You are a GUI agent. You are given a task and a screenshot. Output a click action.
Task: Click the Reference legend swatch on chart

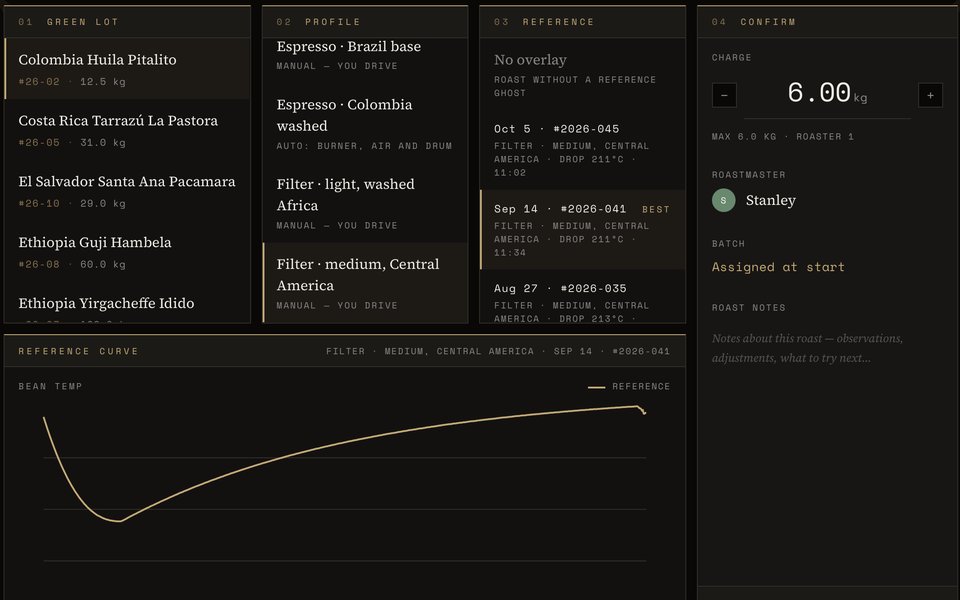coord(596,387)
